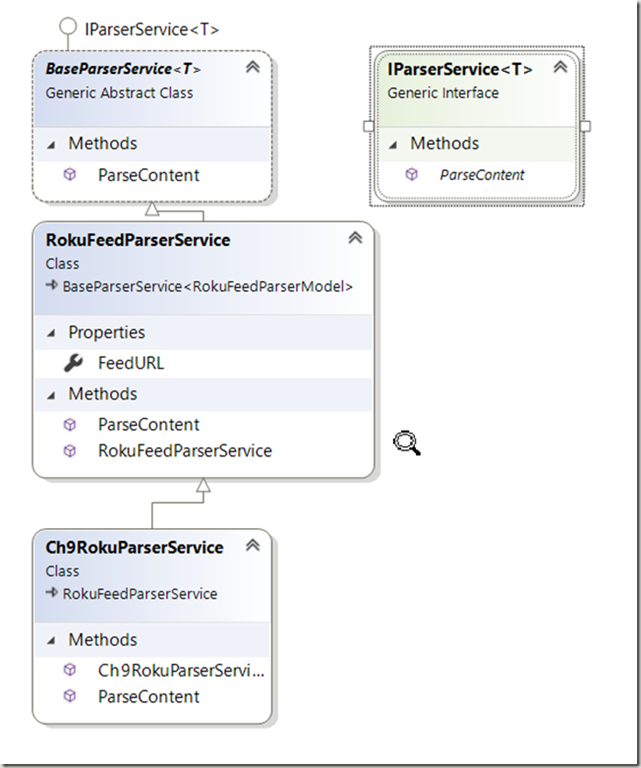
Task: Collapse the BaseParserService class box chevron
Action: click(253, 68)
